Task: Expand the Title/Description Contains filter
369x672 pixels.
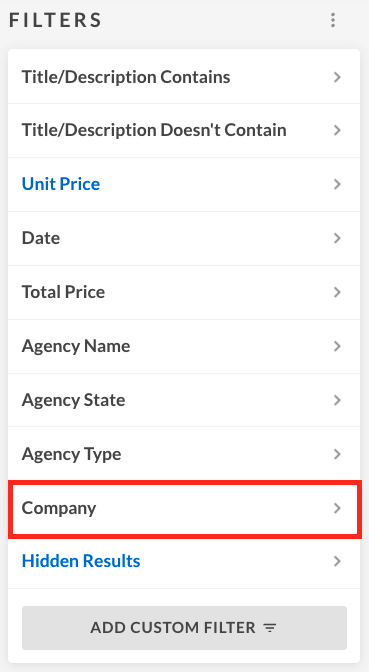Action: (184, 77)
